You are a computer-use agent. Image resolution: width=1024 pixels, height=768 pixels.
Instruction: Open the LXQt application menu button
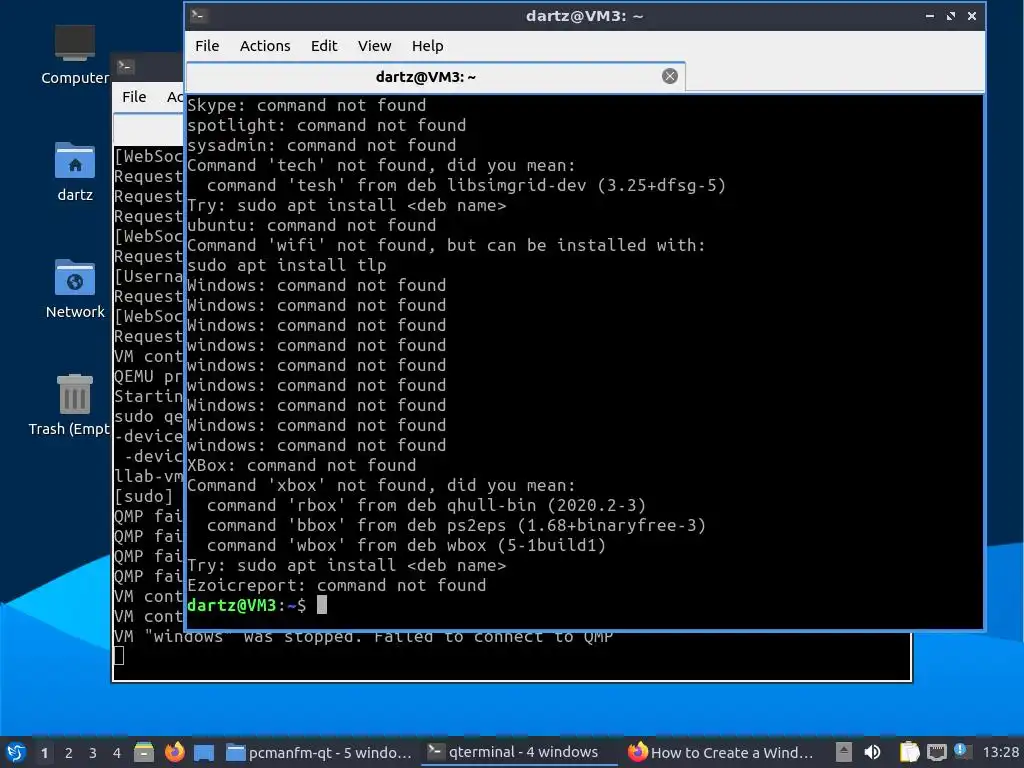click(16, 752)
